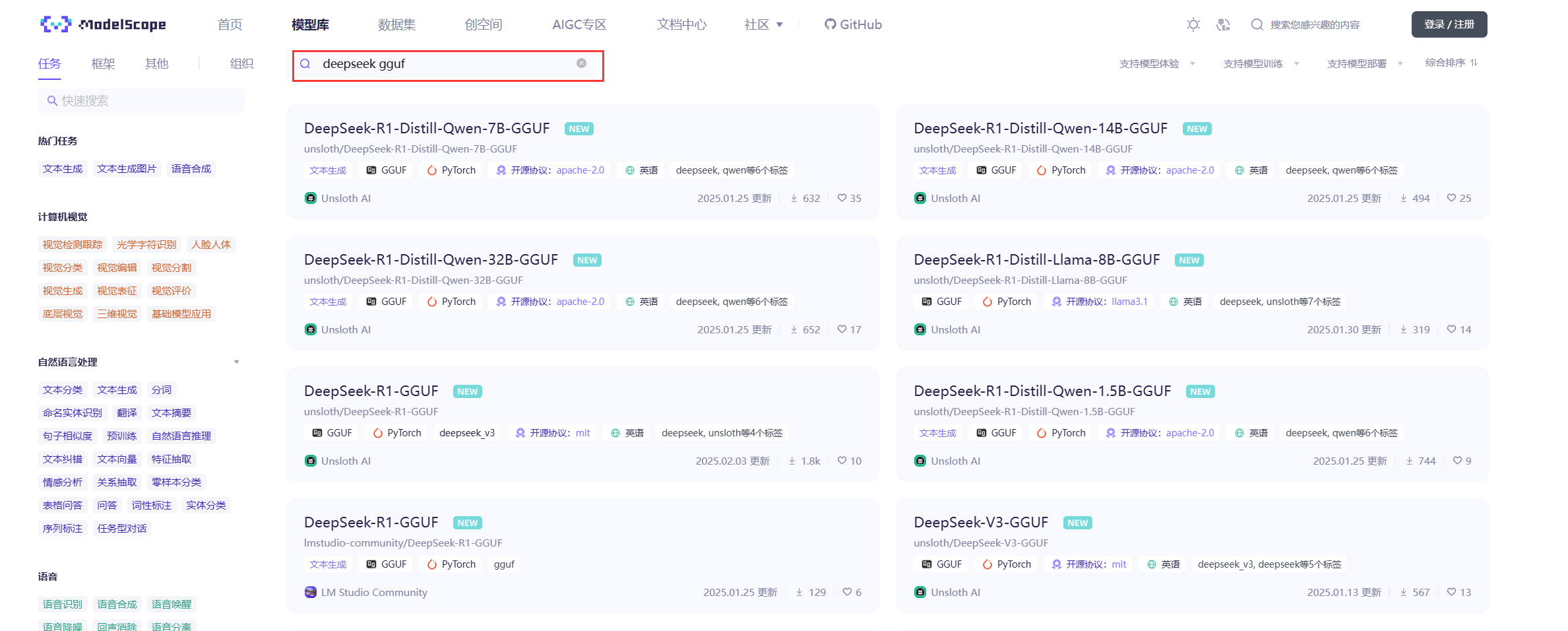
Task: Open 创空间 in top navigation
Action: coord(484,24)
